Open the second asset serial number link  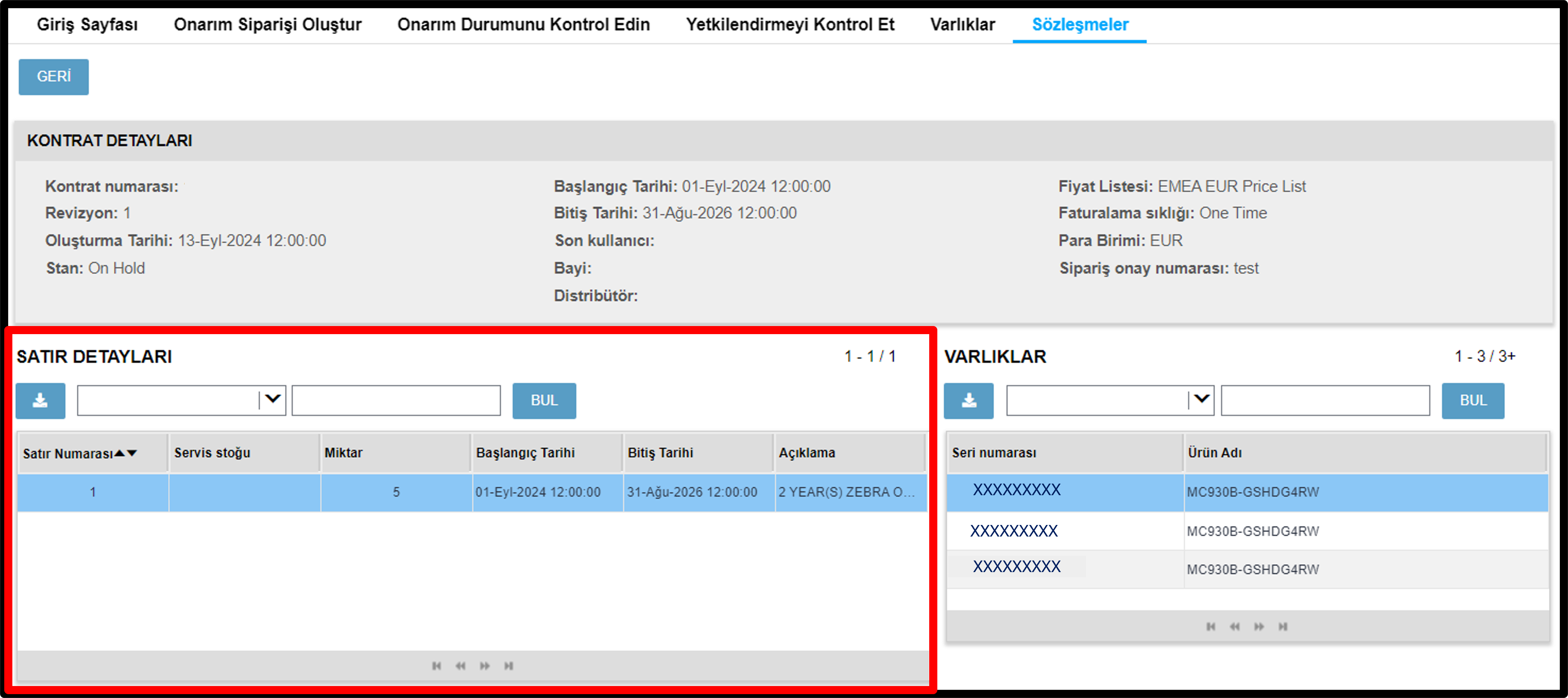coord(1014,531)
